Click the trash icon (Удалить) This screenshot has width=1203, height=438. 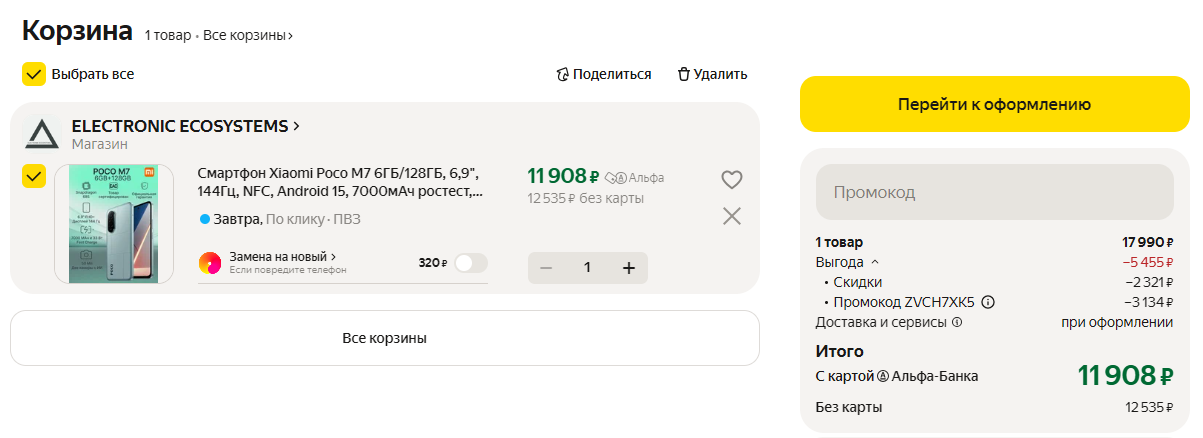click(684, 74)
